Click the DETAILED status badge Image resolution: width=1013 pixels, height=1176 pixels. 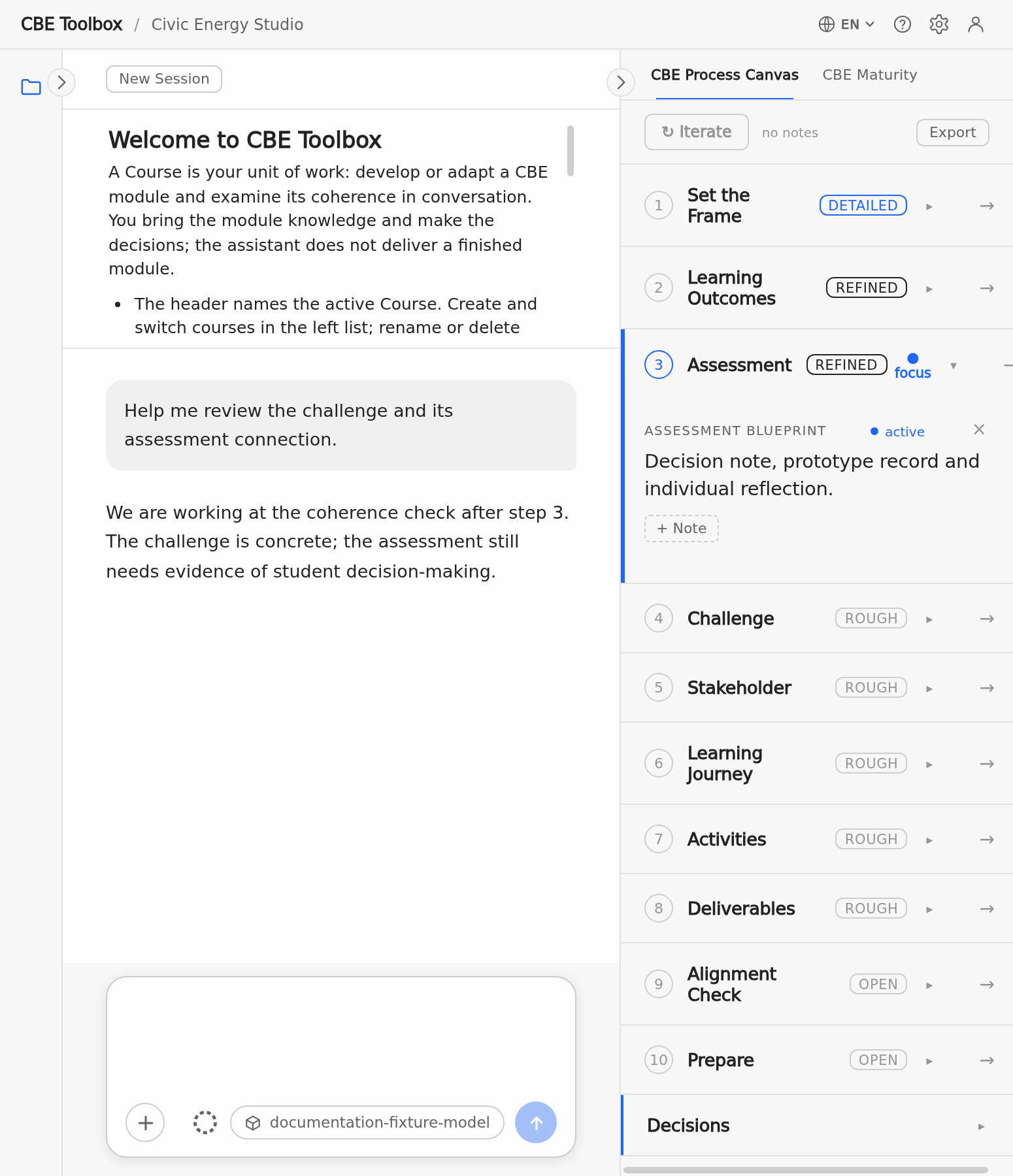pyautogui.click(x=863, y=205)
